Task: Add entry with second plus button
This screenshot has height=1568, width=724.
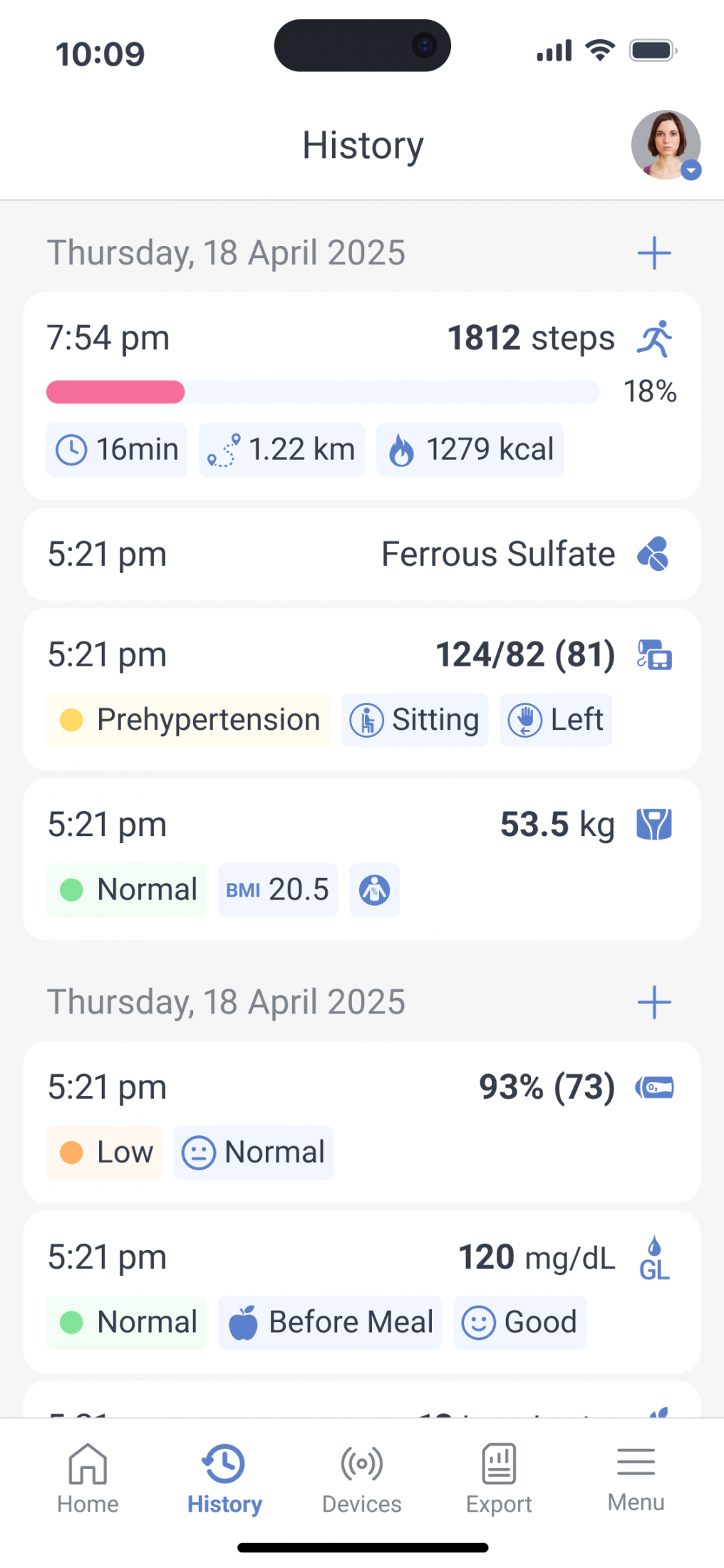Action: click(654, 1003)
